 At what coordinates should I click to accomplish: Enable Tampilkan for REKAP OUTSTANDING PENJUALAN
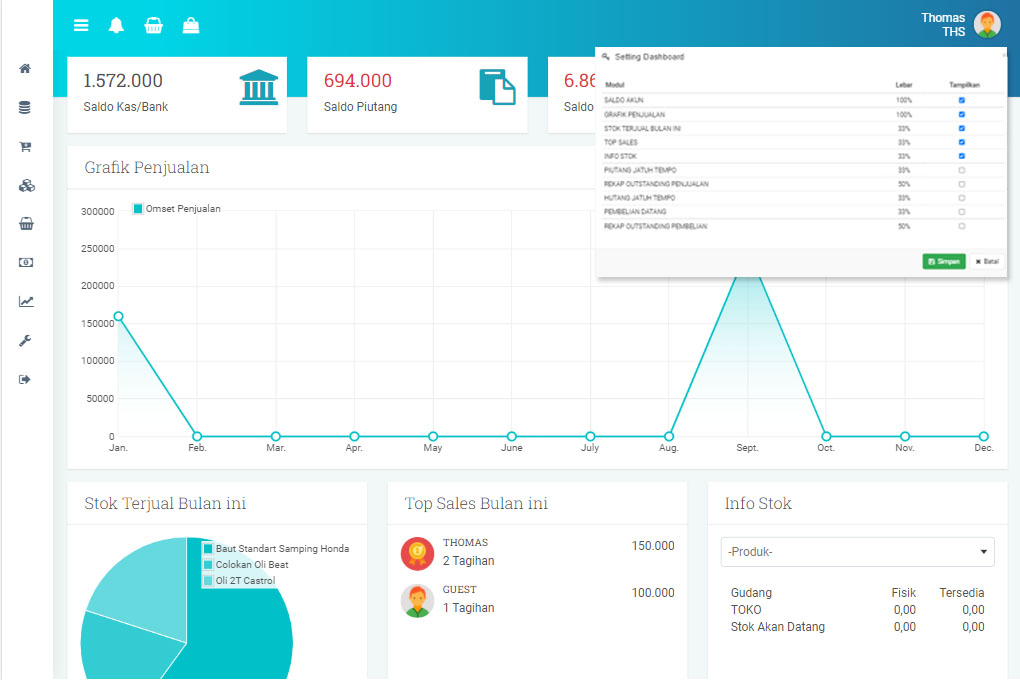(x=961, y=184)
